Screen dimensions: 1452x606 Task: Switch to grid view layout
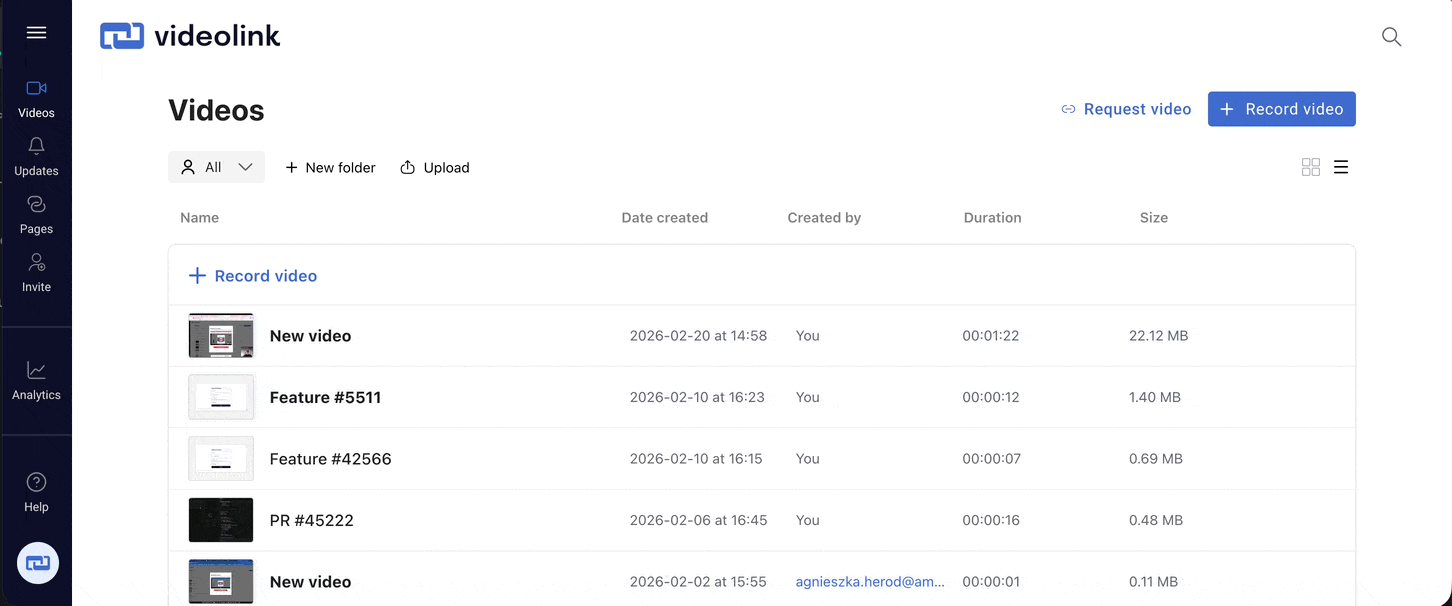click(x=1310, y=167)
